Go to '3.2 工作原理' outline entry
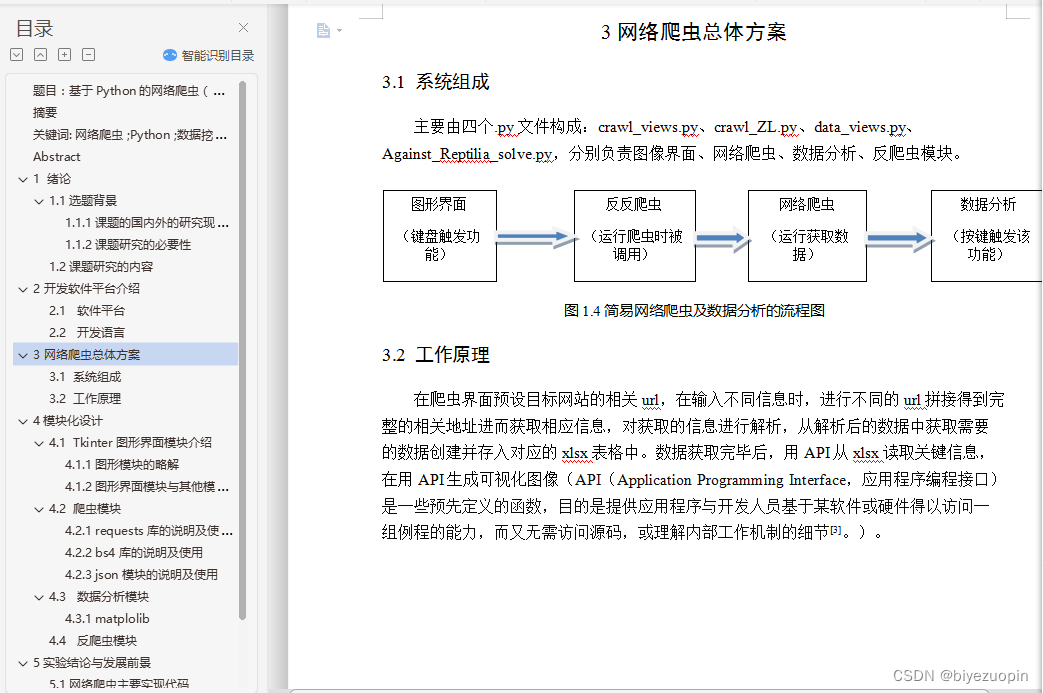This screenshot has height=693, width=1043. point(85,398)
